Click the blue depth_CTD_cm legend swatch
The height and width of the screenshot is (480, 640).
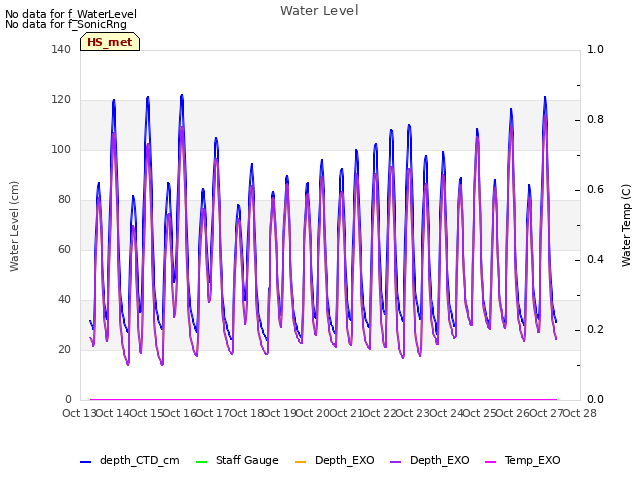[85, 462]
